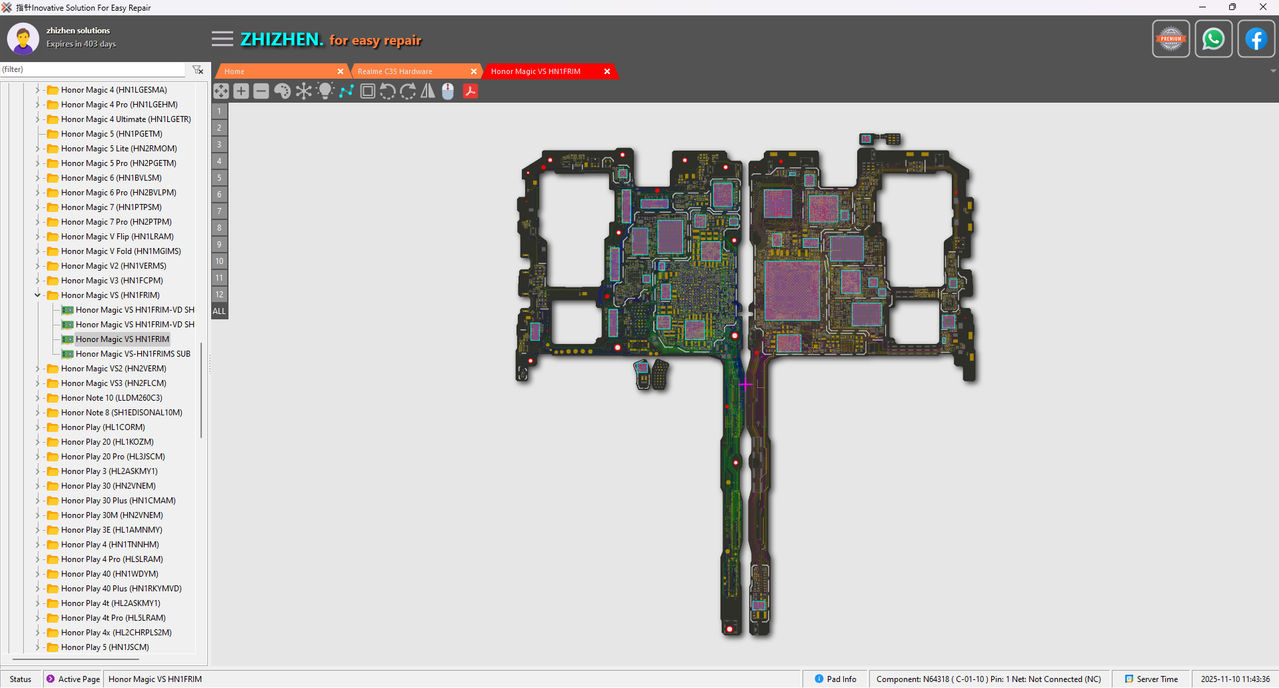1279x688 pixels.
Task: Toggle layer 11 button
Action: coord(219,277)
